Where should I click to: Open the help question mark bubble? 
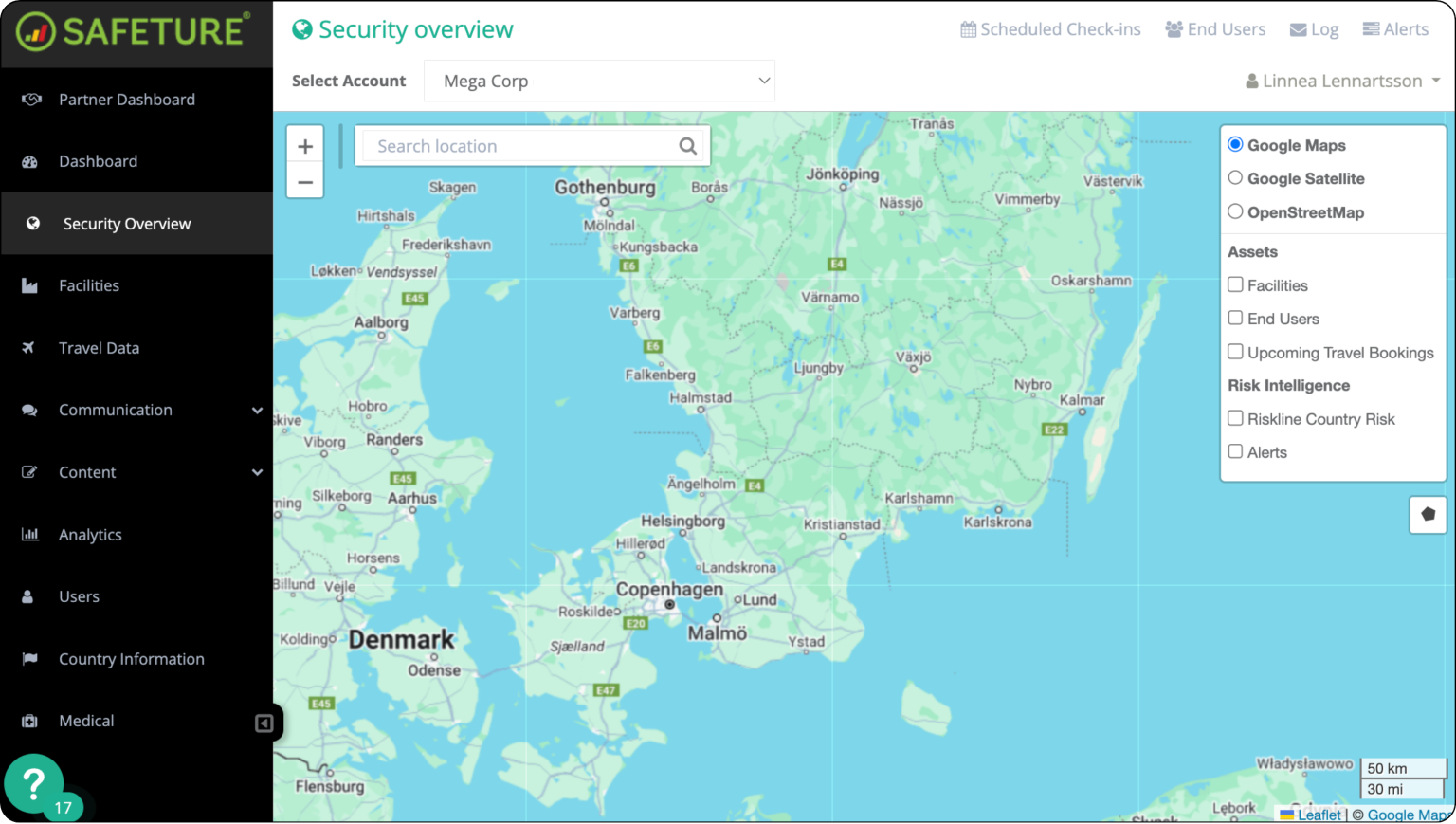34,783
